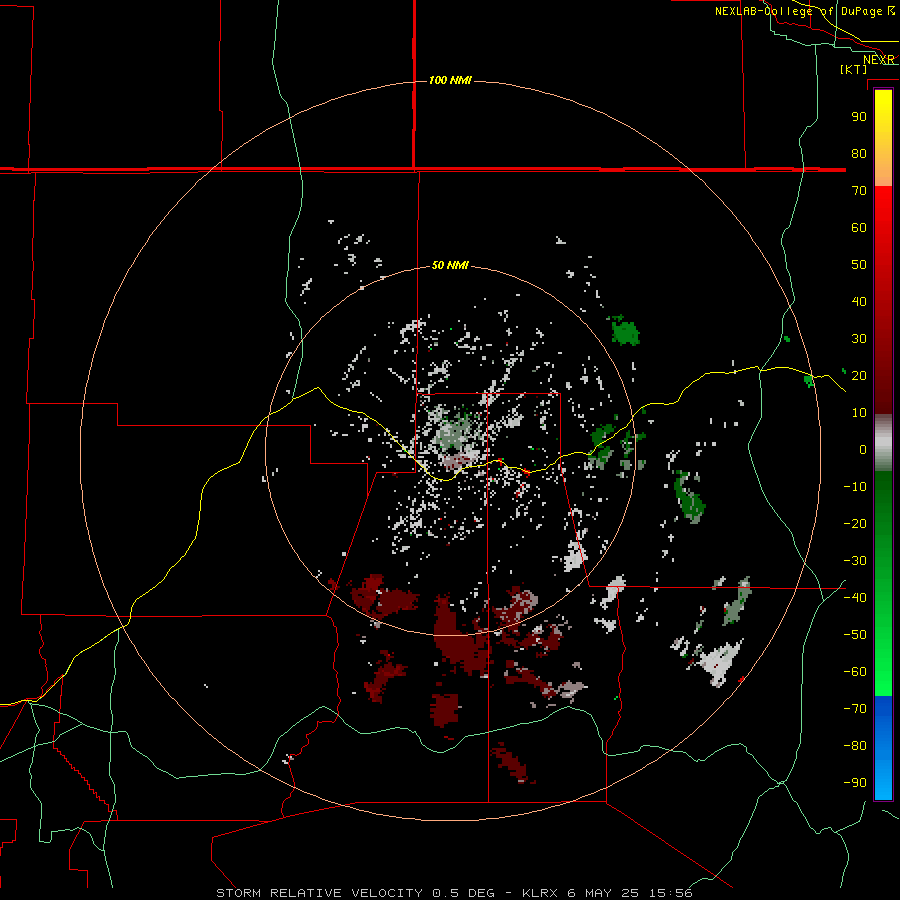The width and height of the screenshot is (900, 900).
Task: Click the -10 value on velocity scale
Action: coord(855,487)
